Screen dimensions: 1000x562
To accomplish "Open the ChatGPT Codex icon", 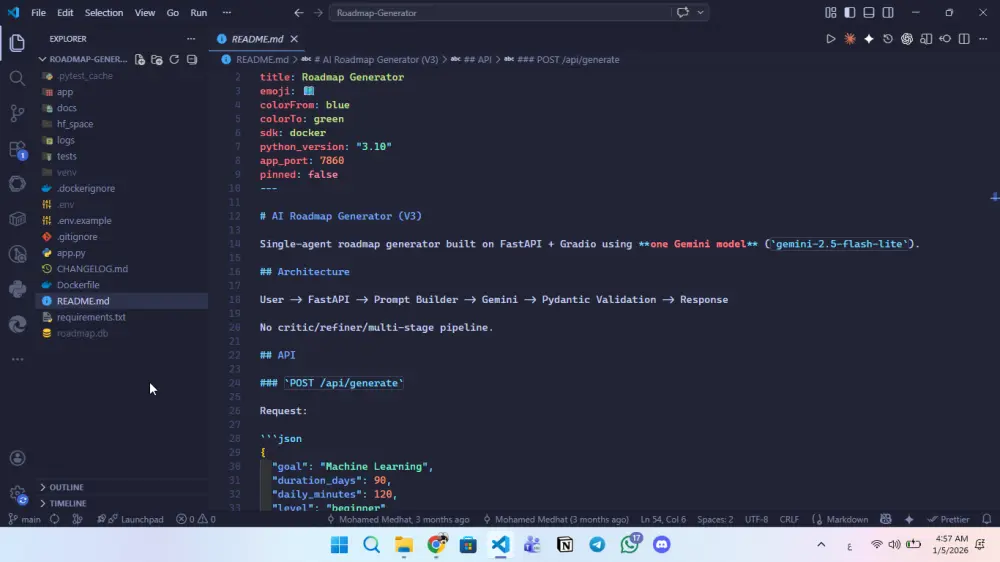I will tap(907, 39).
